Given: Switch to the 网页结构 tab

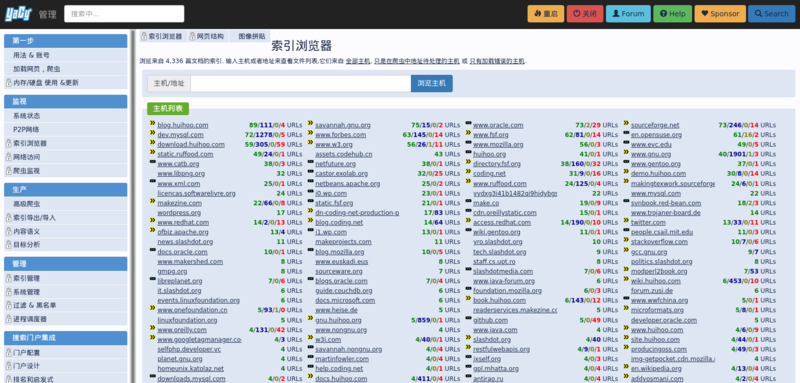Looking at the screenshot, I should 206,36.
